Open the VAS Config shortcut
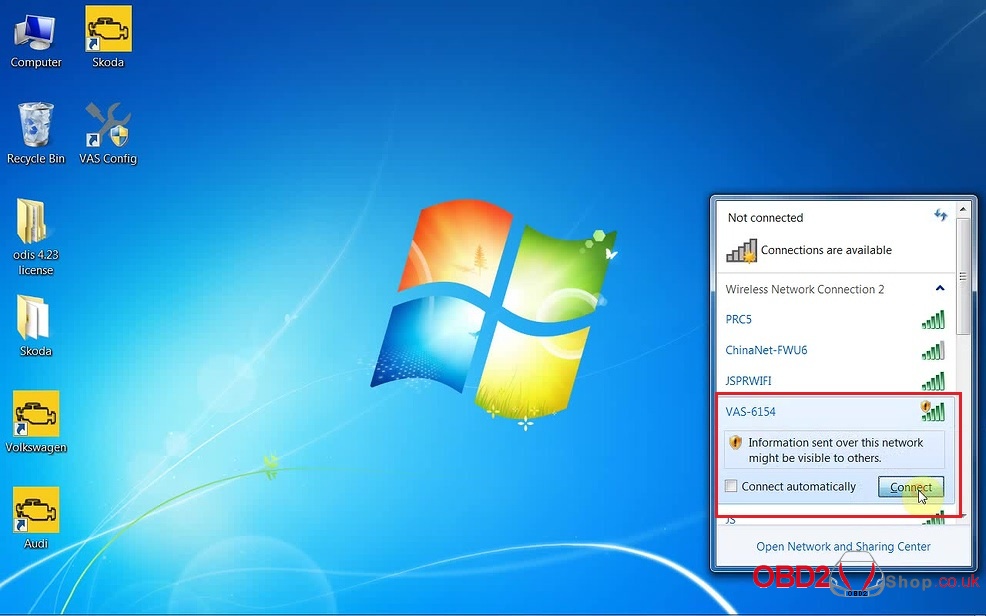 pyautogui.click(x=108, y=125)
